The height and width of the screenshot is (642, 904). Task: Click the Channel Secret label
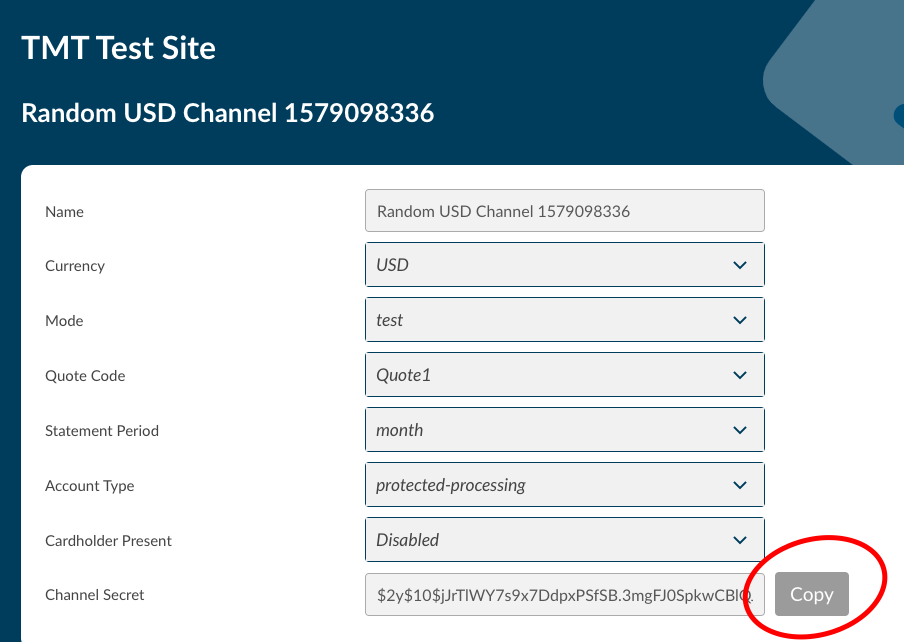[95, 595]
